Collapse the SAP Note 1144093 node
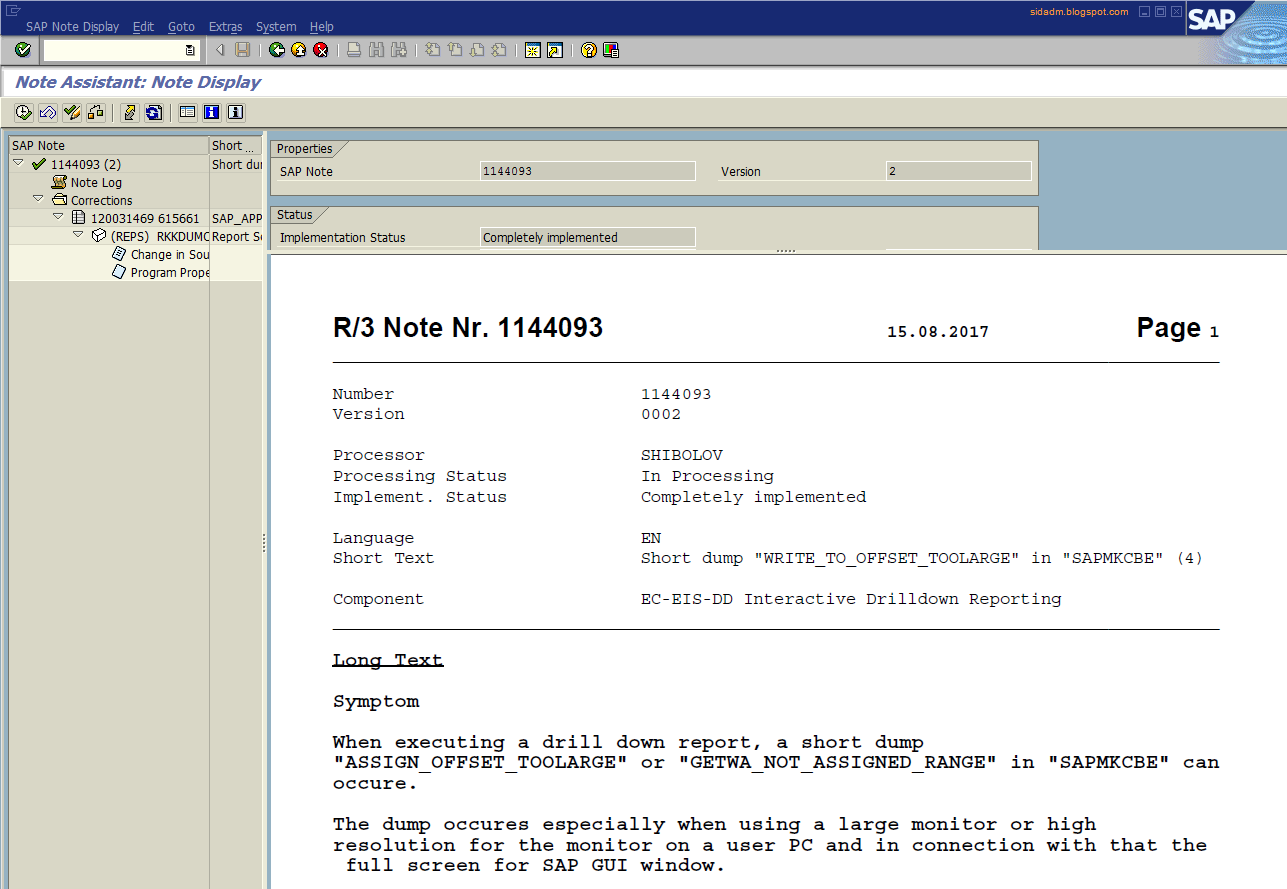 pyautogui.click(x=17, y=163)
